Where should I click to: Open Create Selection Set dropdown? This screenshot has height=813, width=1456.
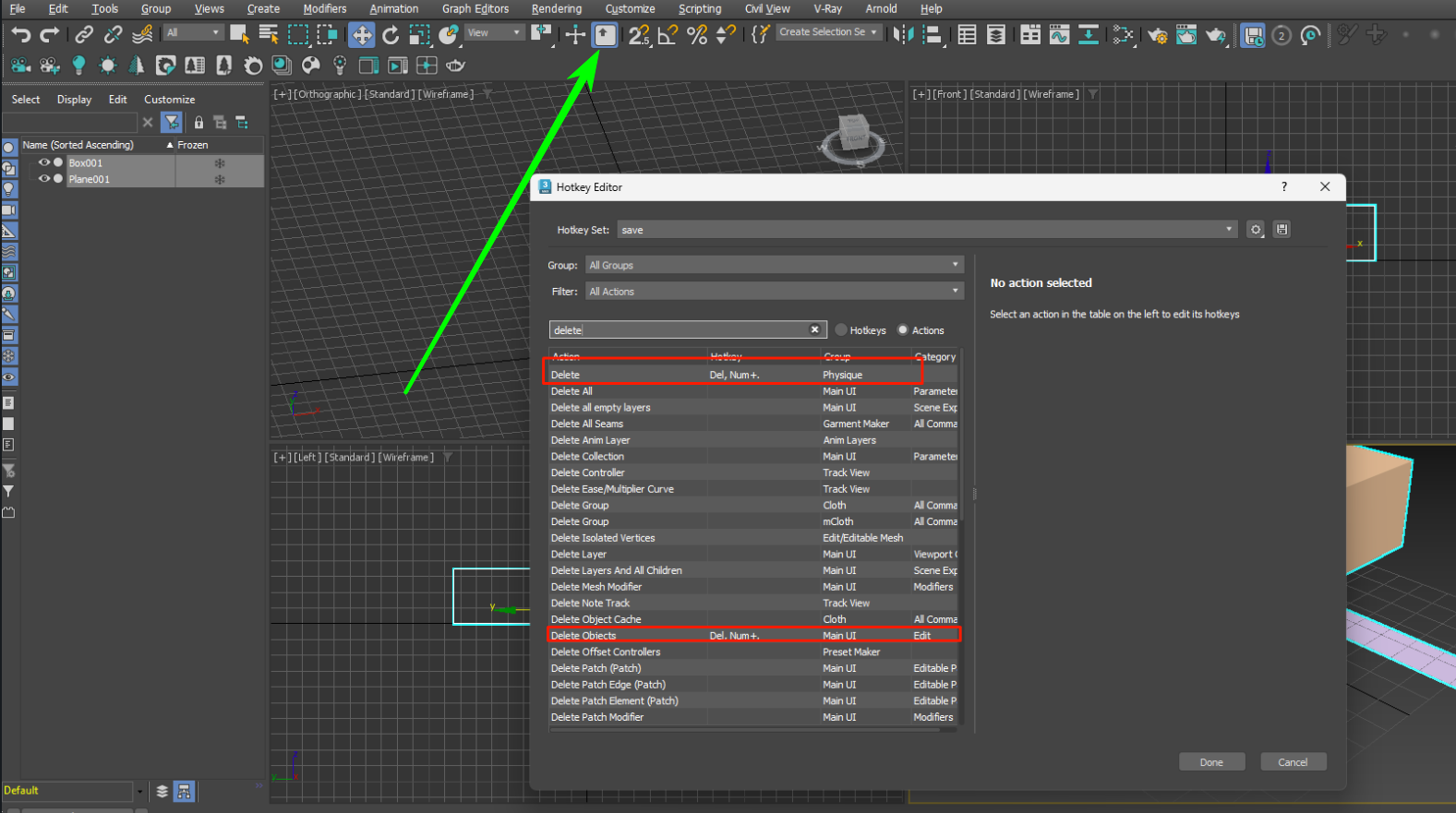click(x=828, y=32)
